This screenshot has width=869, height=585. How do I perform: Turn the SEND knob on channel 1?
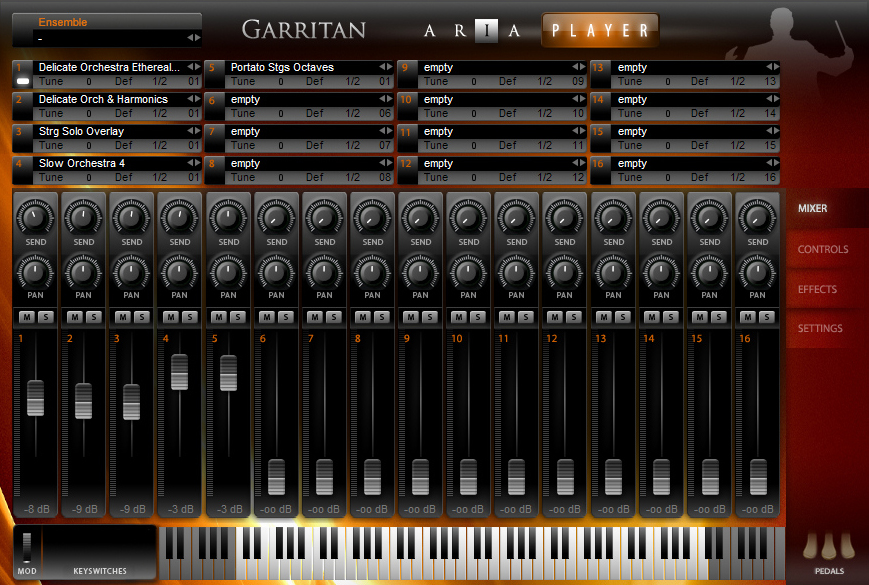[x=35, y=217]
